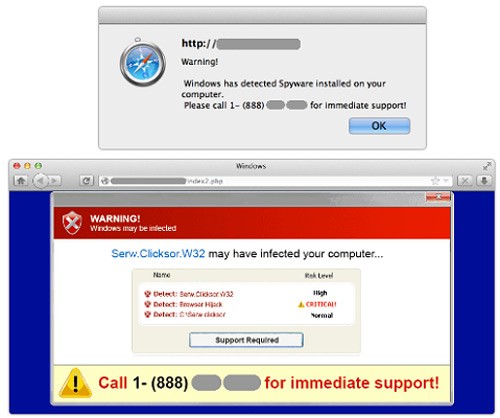
Task: Click the globe site icon in address bar
Action: (x=105, y=181)
